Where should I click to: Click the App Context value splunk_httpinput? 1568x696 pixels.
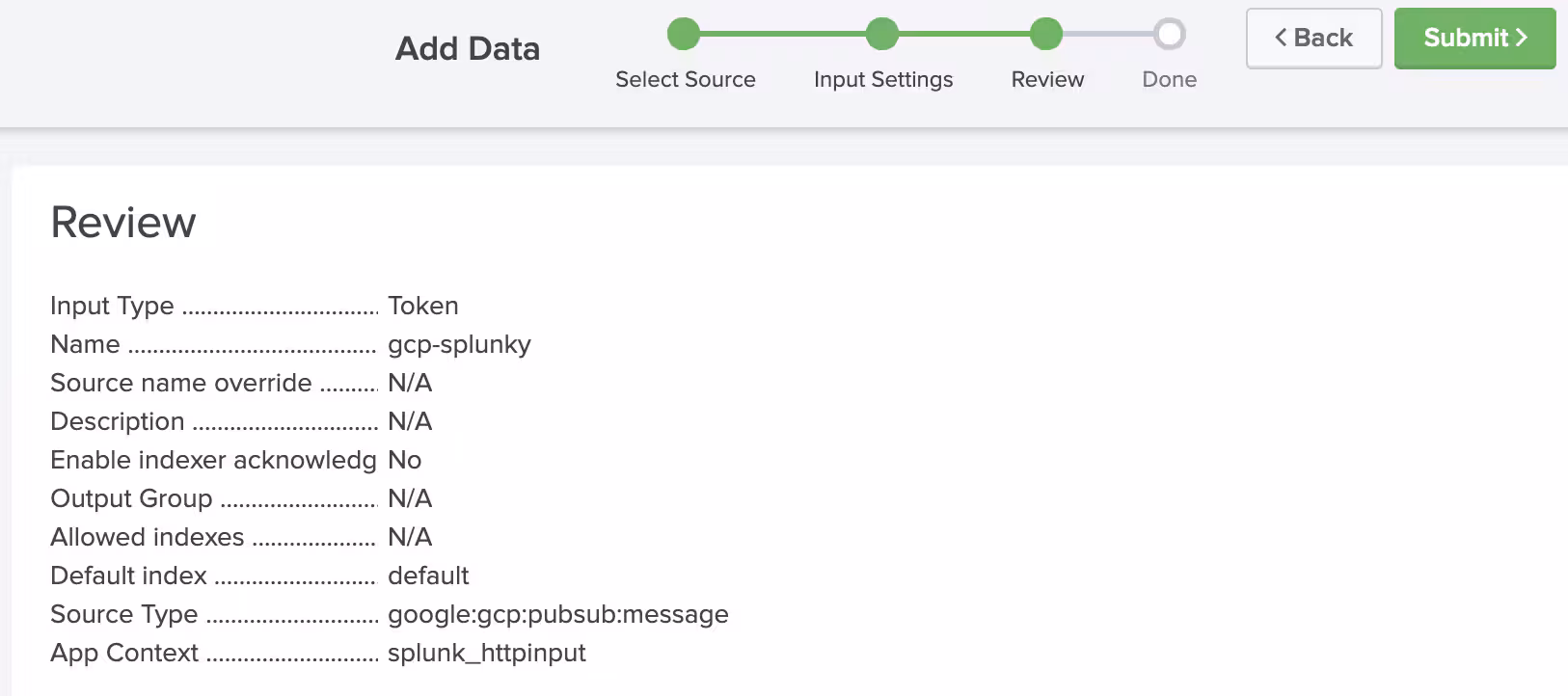pos(487,653)
